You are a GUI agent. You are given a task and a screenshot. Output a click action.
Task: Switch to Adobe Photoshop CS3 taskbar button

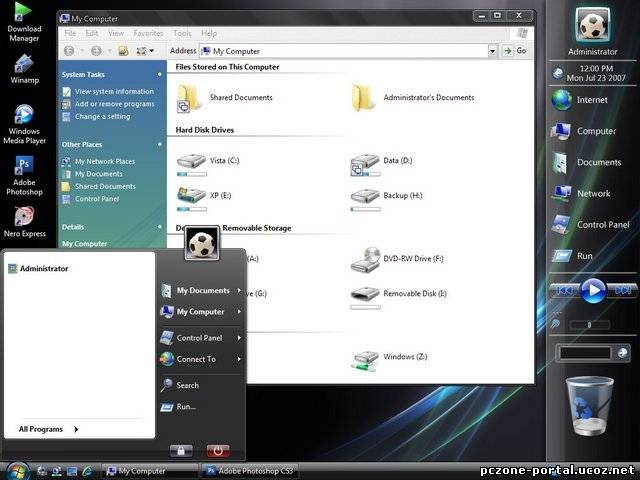[x=250, y=471]
